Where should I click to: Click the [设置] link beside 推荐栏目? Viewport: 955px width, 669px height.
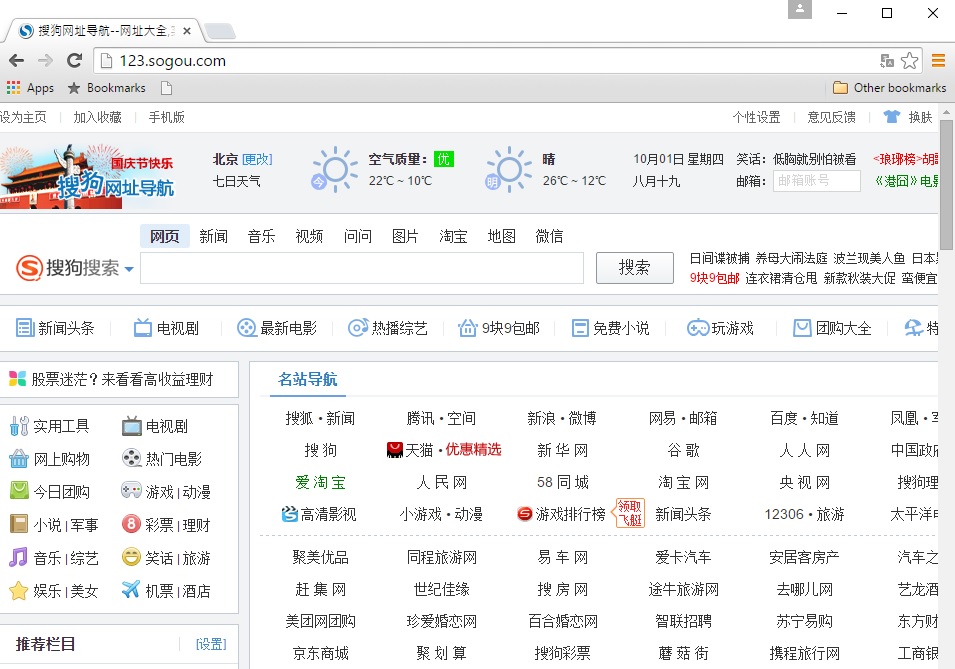tap(211, 644)
